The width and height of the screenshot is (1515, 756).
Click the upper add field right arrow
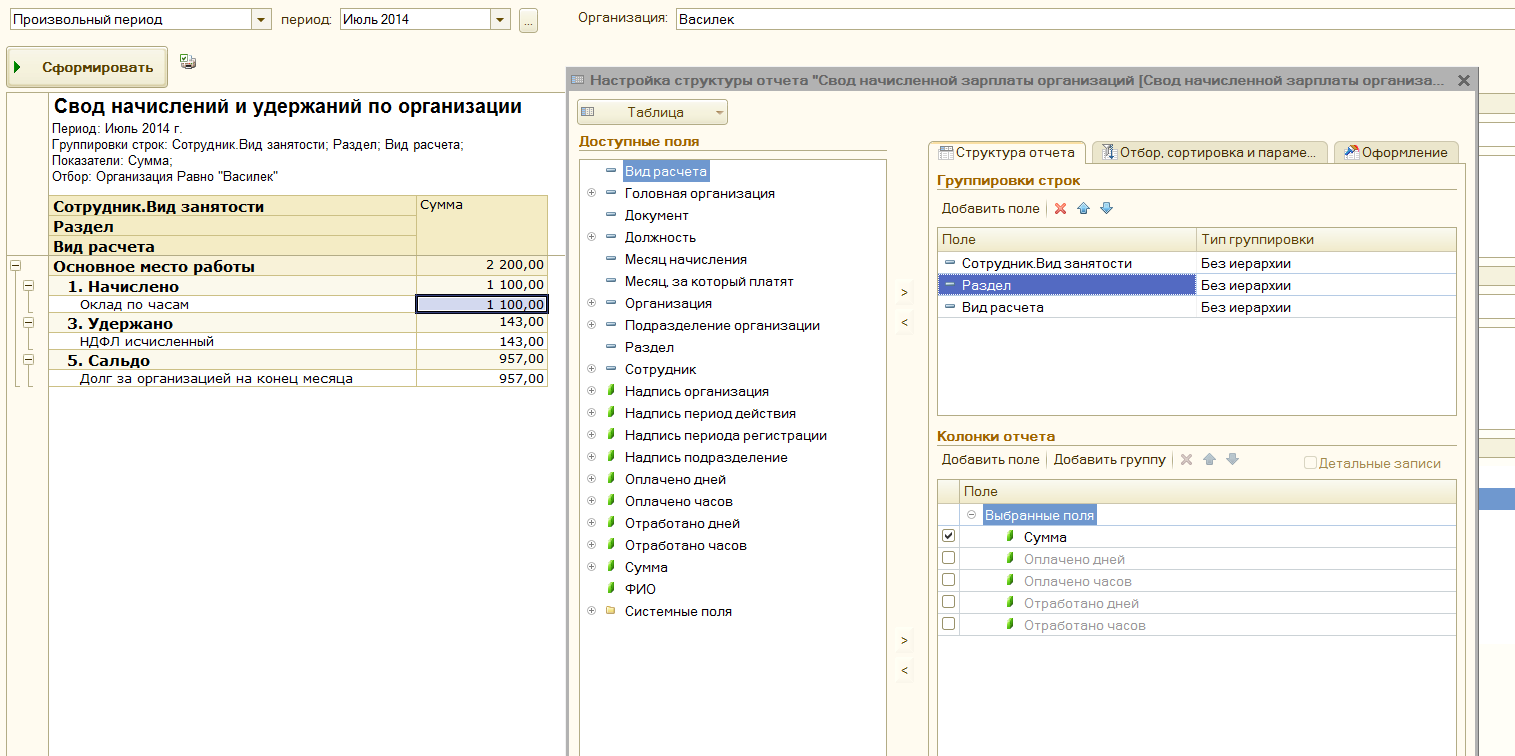tap(904, 293)
